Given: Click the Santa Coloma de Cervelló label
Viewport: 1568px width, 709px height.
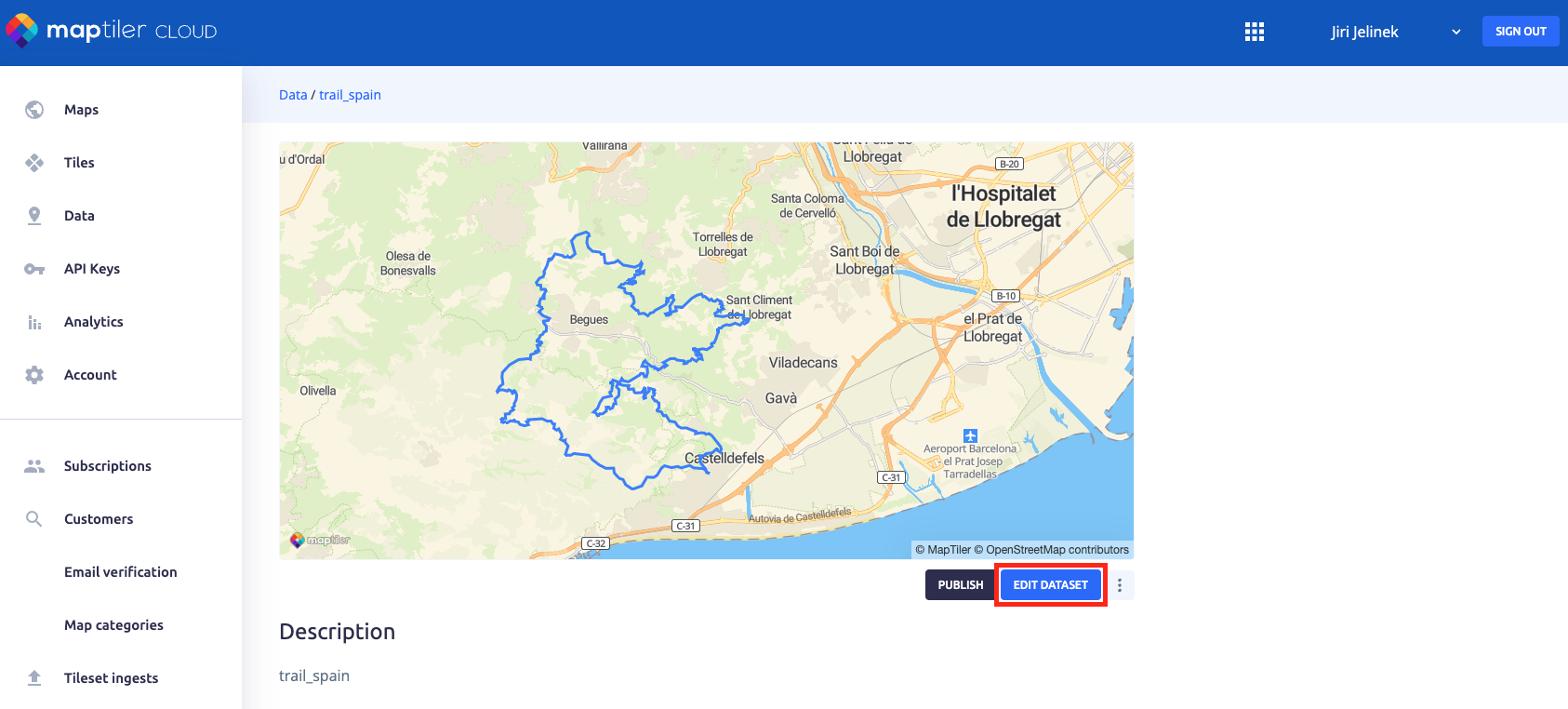Looking at the screenshot, I should point(807,206).
